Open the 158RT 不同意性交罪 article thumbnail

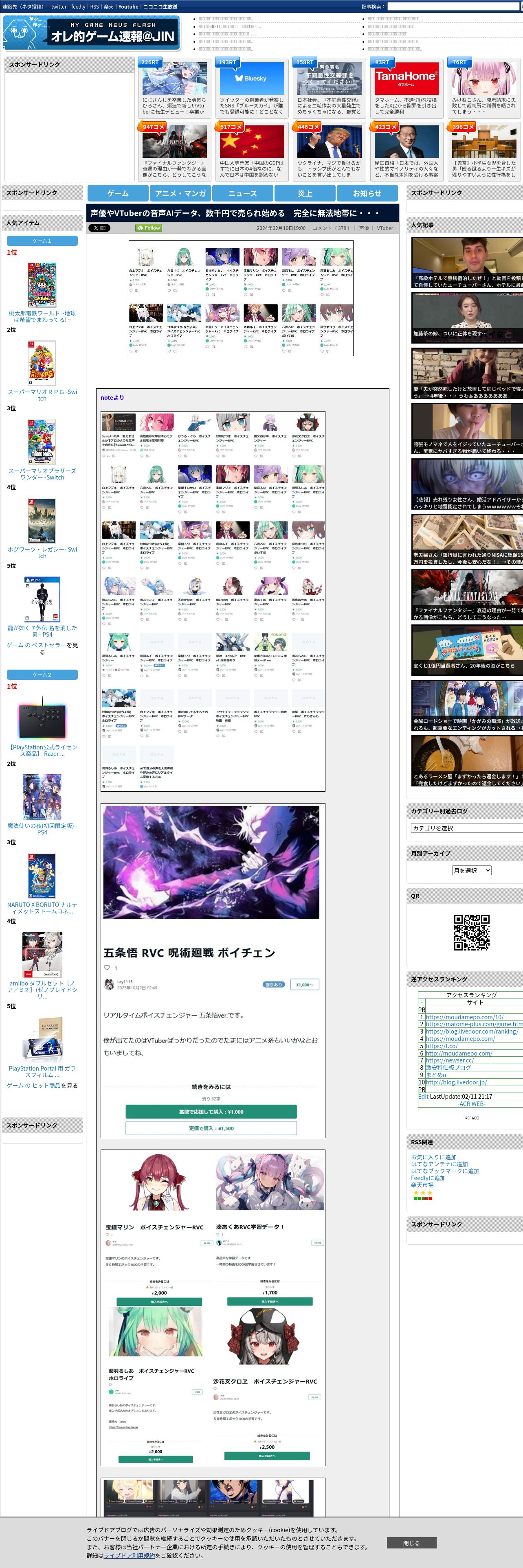click(329, 79)
